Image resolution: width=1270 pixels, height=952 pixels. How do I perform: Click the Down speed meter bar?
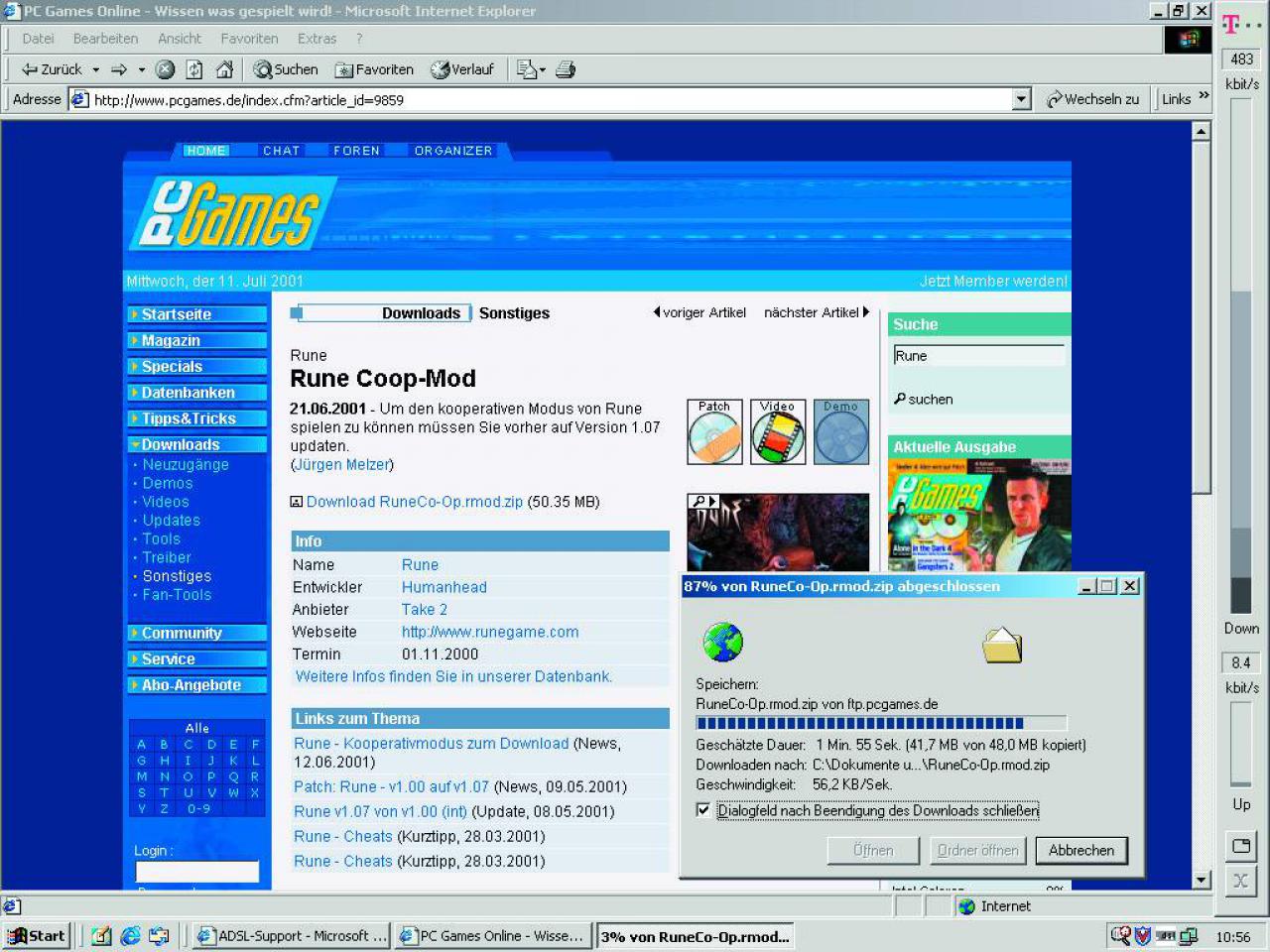[x=1241, y=357]
